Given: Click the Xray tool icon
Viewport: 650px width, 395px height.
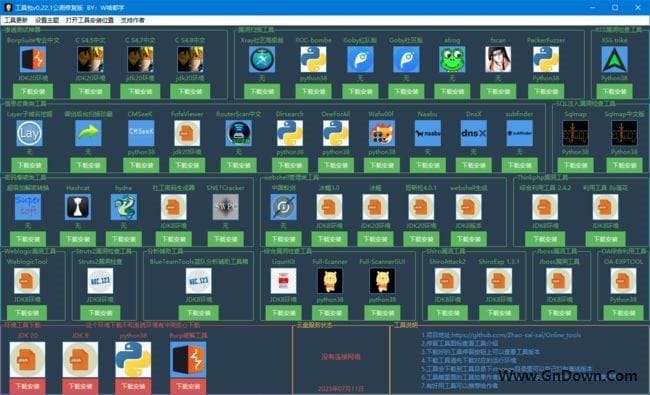Looking at the screenshot, I should pos(262,59).
